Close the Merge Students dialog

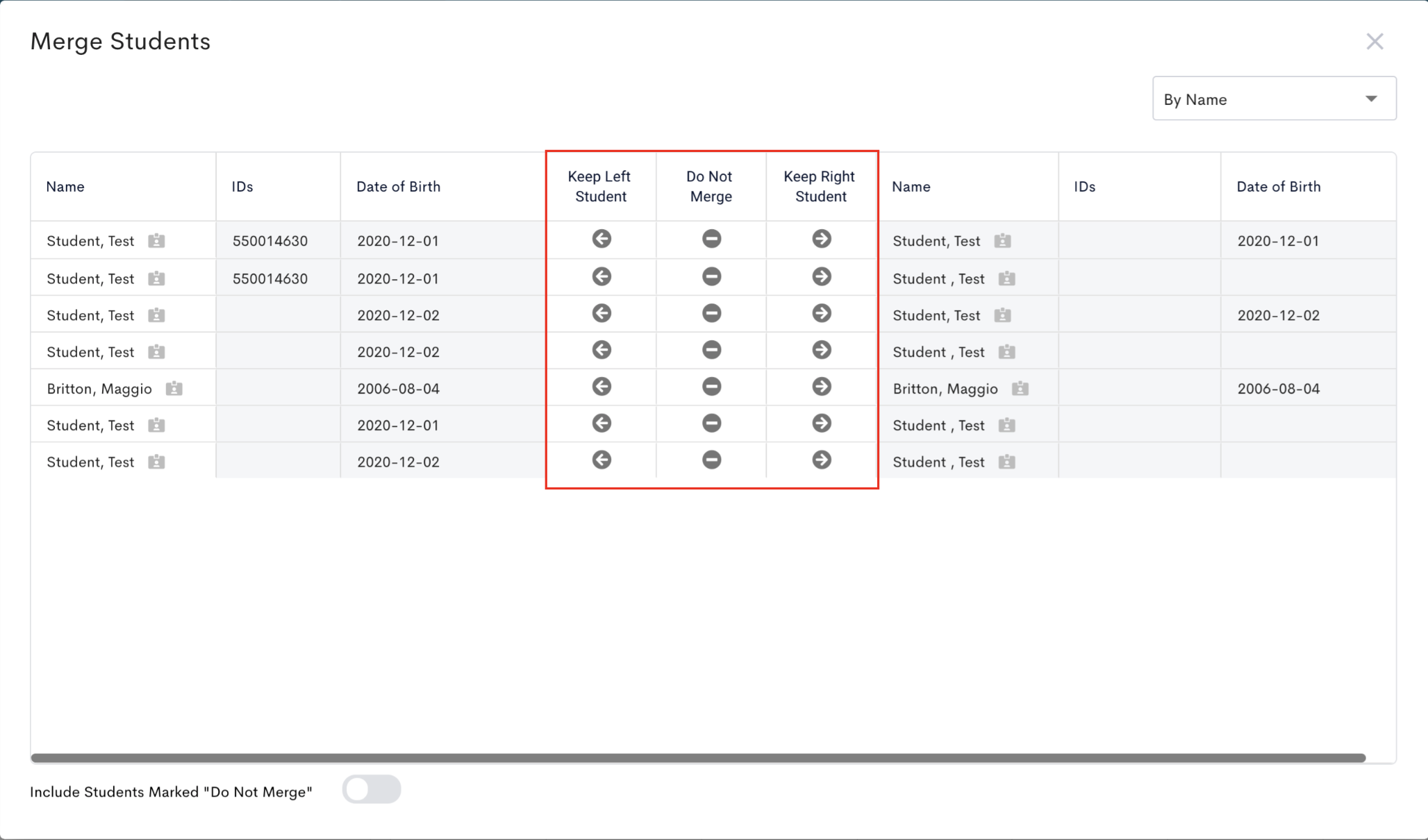[1375, 42]
